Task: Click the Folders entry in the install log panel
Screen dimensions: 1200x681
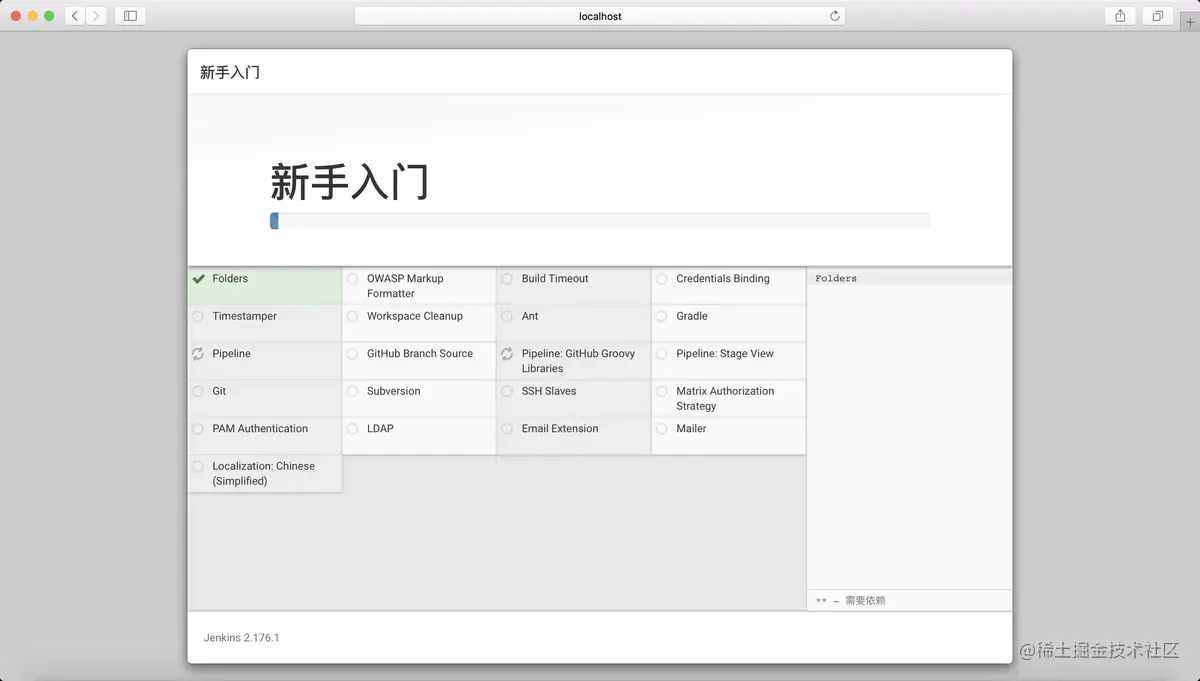Action: pyautogui.click(x=836, y=279)
